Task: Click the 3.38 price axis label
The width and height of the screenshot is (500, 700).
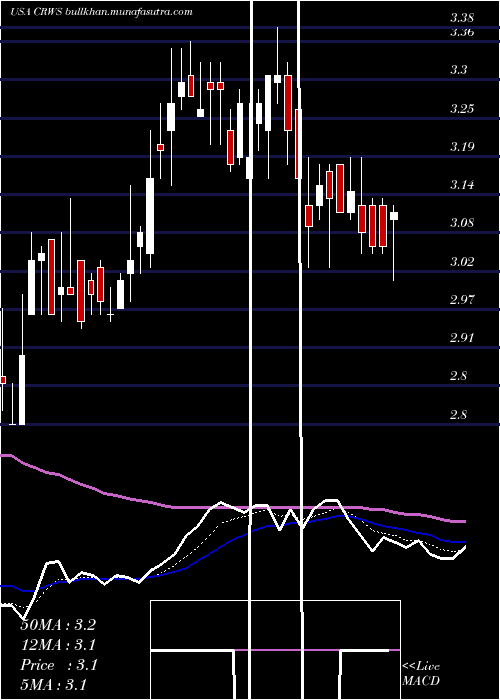Action: coord(462,18)
